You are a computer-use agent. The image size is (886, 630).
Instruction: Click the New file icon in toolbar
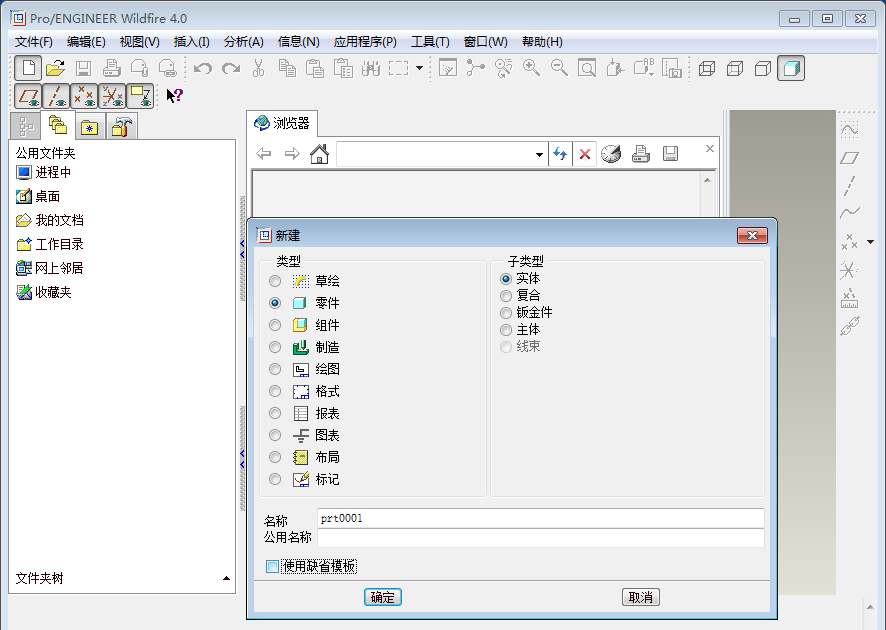(28, 69)
